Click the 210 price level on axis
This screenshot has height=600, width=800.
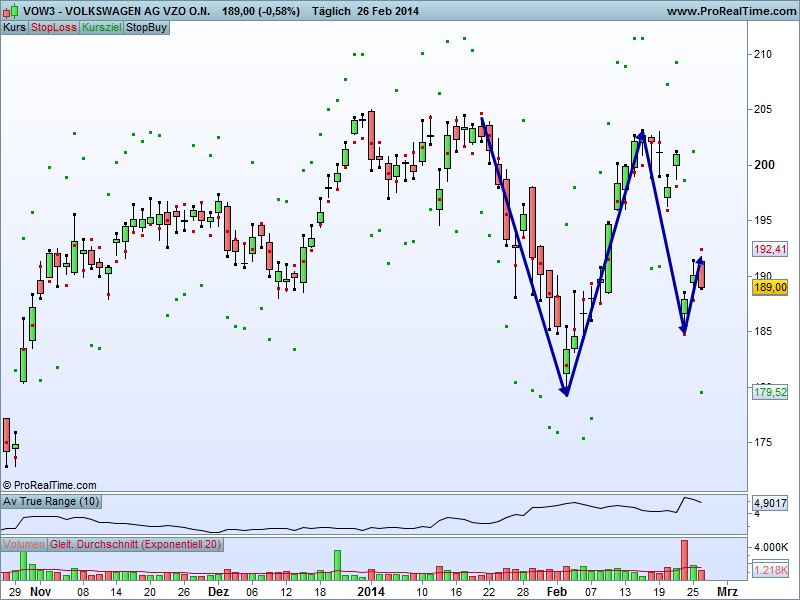click(763, 54)
